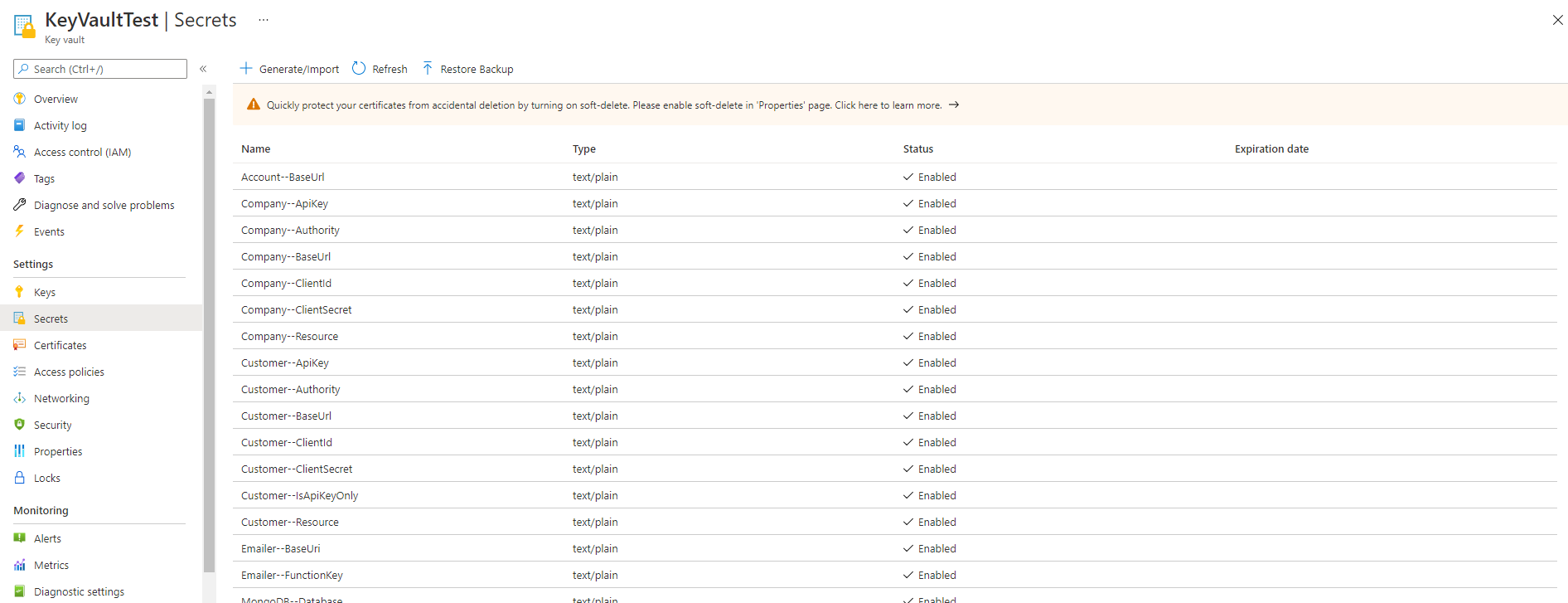Click the Access control (IAM) icon
This screenshot has height=603, width=1568.
[x=20, y=152]
